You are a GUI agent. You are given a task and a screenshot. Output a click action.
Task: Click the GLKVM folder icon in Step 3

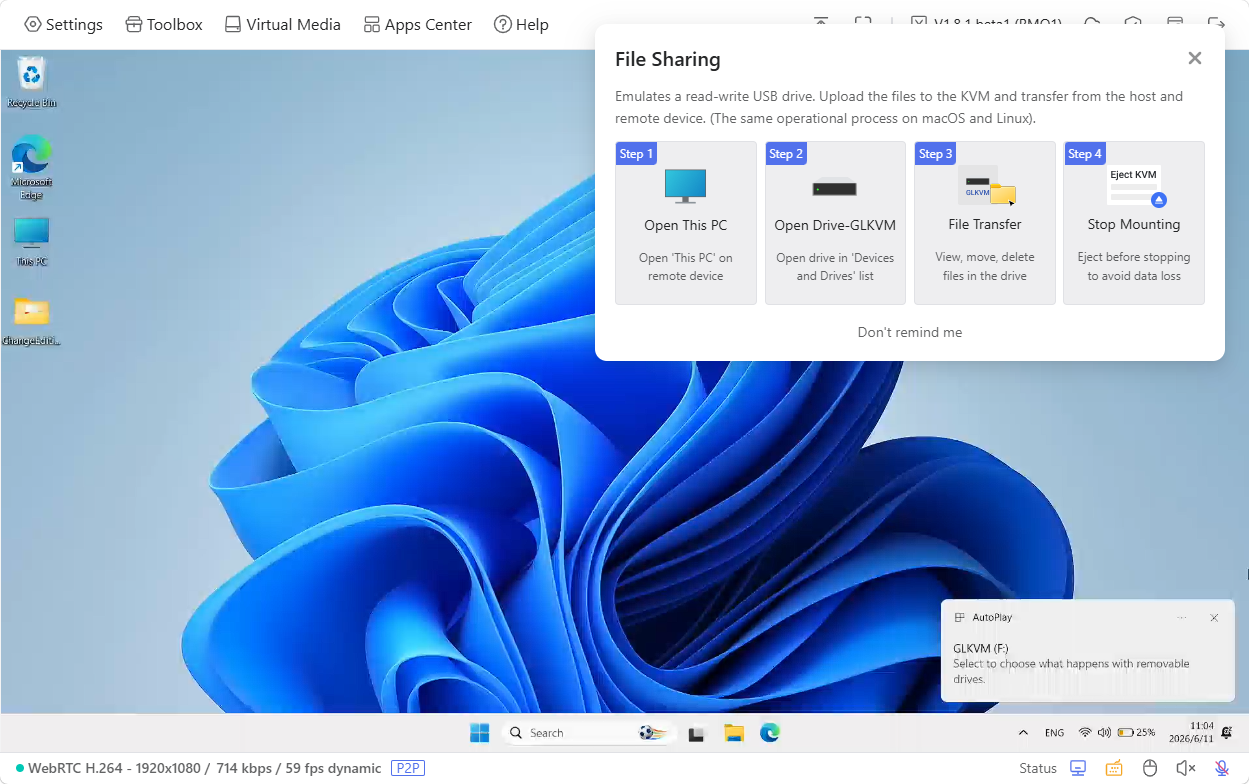click(986, 186)
